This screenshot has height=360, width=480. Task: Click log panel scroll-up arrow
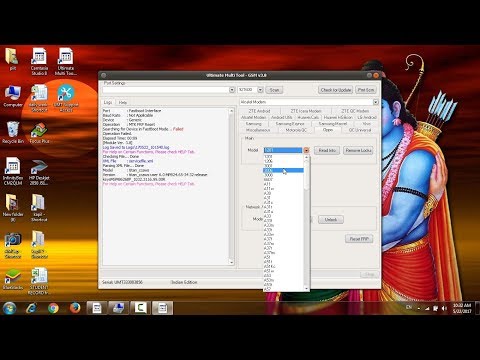click(x=232, y=111)
